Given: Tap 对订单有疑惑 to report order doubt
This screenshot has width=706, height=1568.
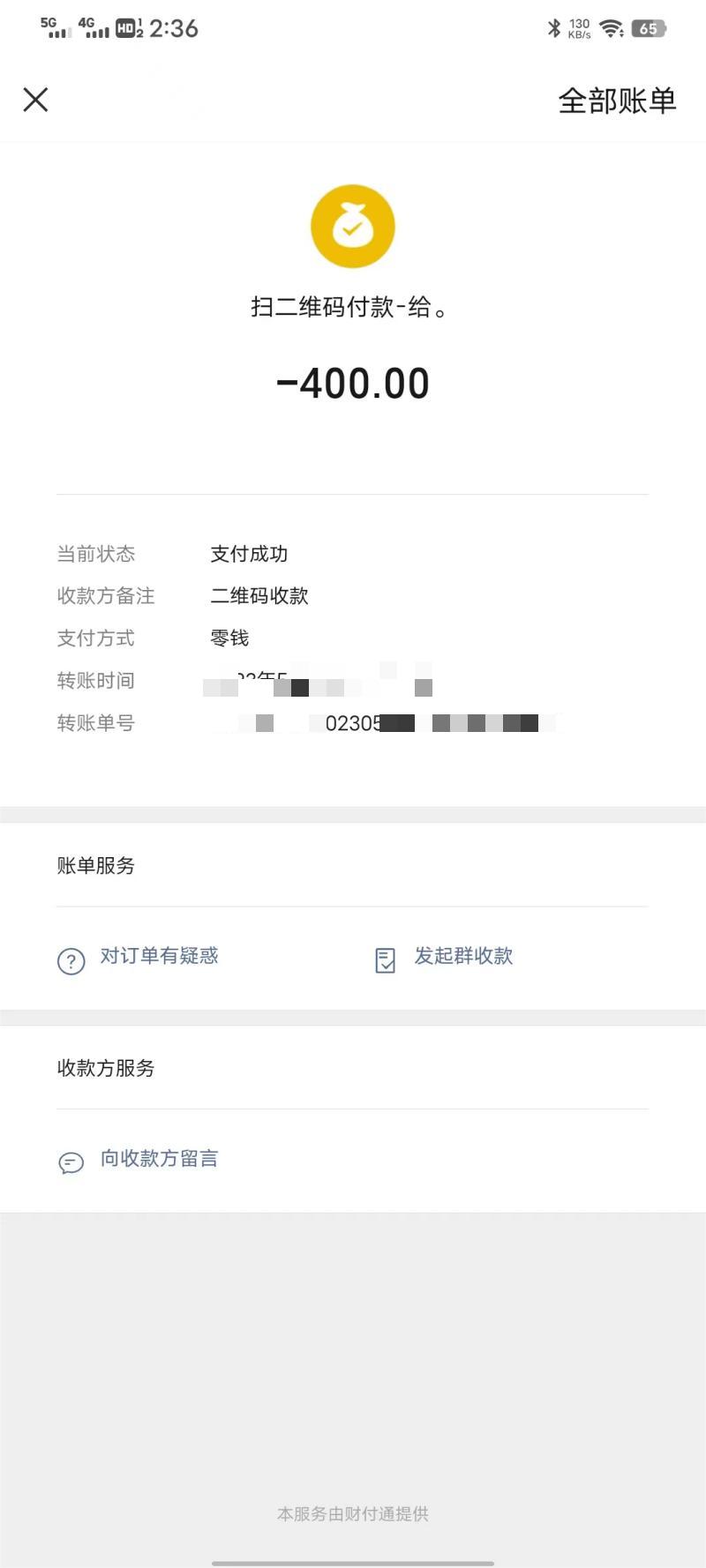Looking at the screenshot, I should tap(159, 957).
